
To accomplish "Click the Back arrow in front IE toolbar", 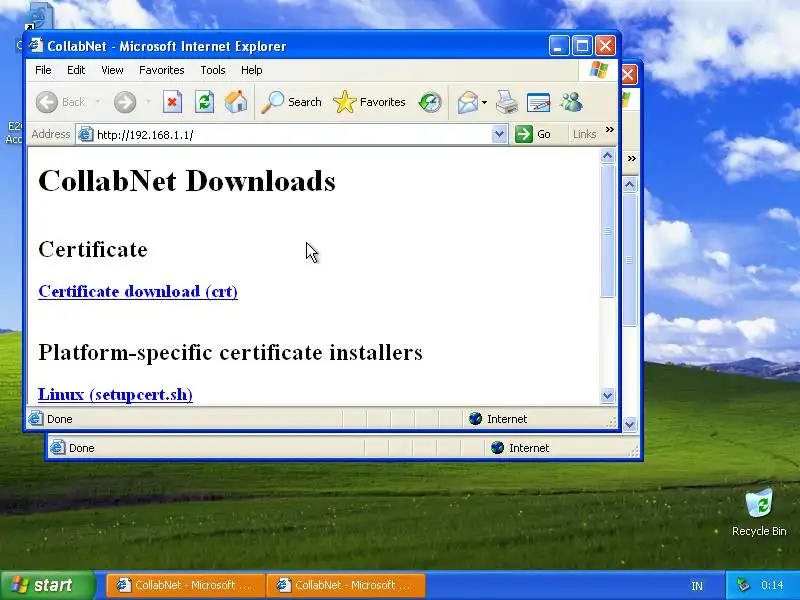I will coord(47,102).
